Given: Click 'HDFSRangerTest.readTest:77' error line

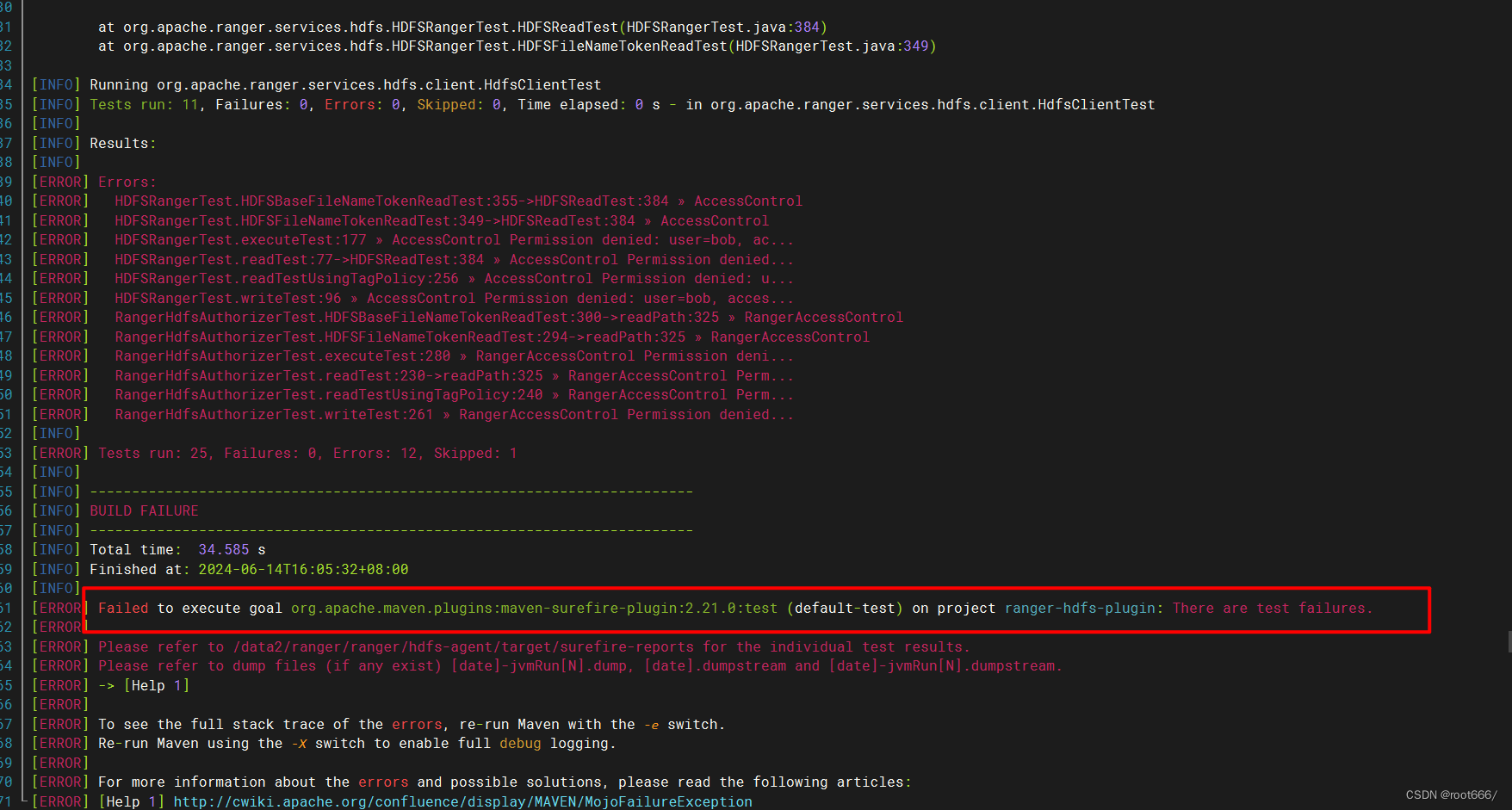Looking at the screenshot, I should [x=454, y=260].
